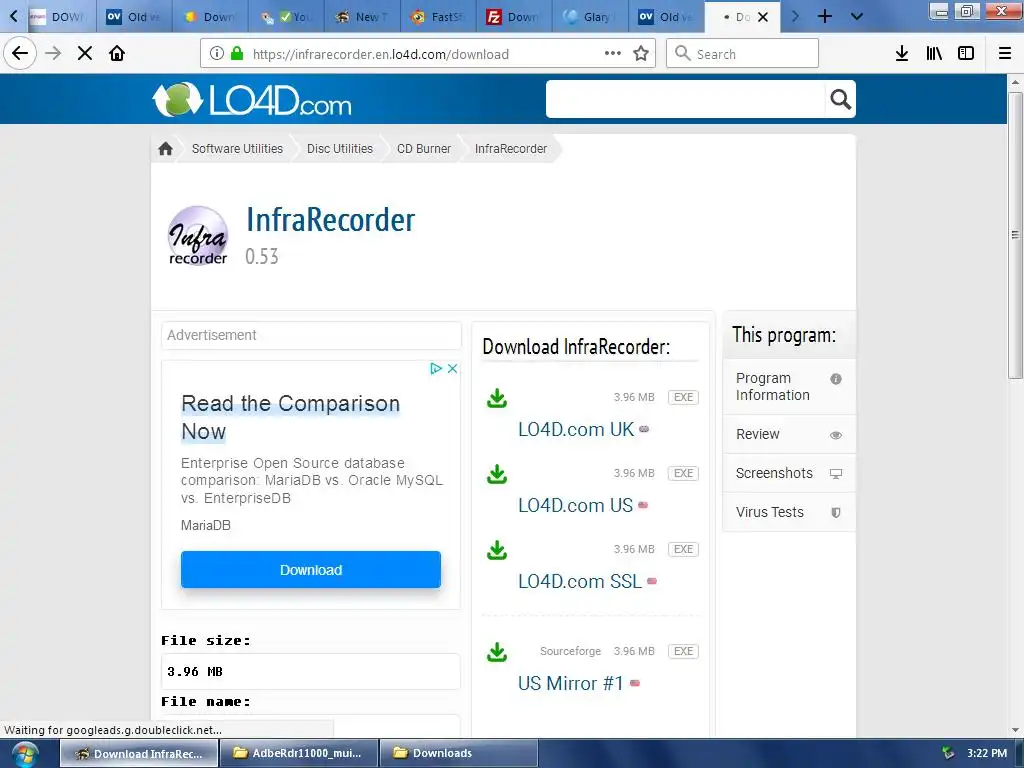Click the browser Search box

(x=743, y=54)
